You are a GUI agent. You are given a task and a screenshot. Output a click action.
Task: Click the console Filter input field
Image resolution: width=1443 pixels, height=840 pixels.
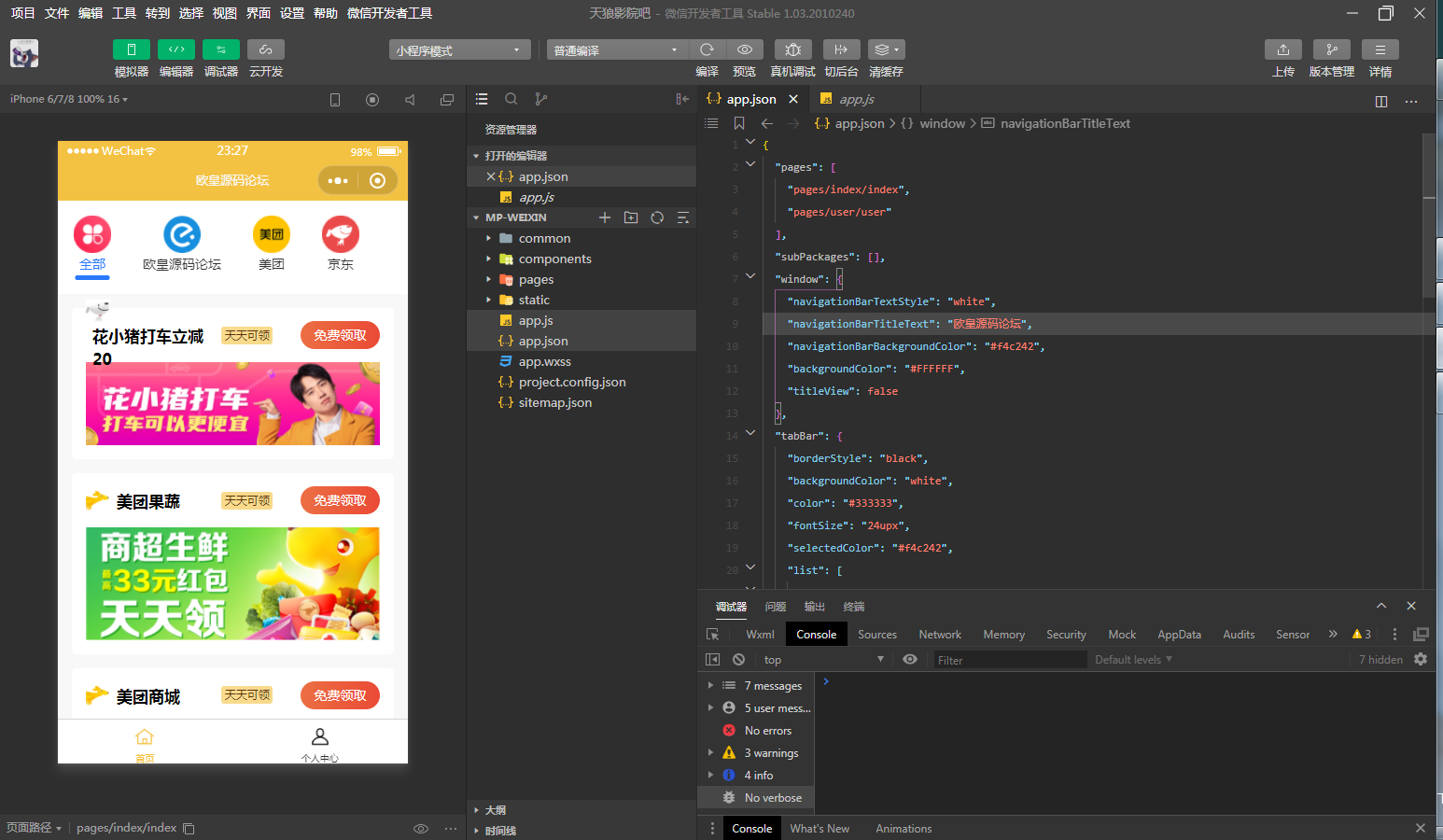[x=1008, y=660]
